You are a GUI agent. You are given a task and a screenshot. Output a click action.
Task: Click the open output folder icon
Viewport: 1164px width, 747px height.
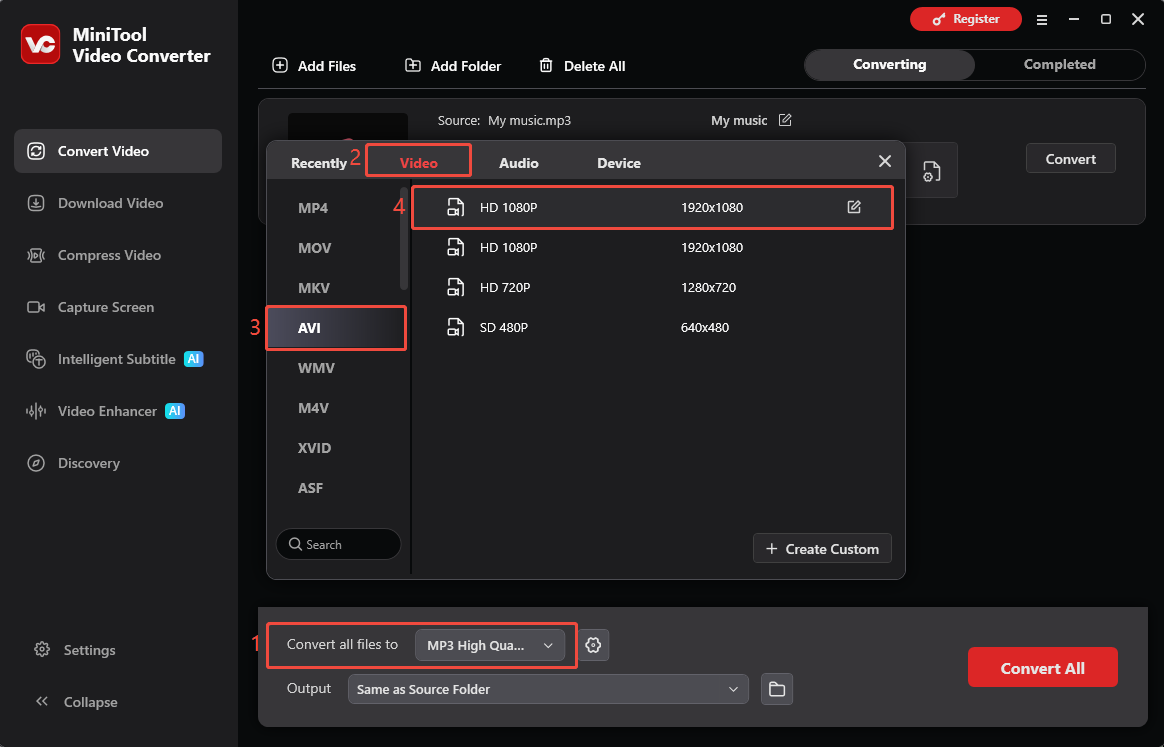tap(777, 689)
